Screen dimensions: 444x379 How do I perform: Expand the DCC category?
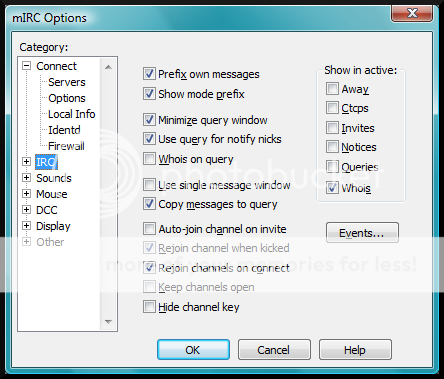pos(26,210)
